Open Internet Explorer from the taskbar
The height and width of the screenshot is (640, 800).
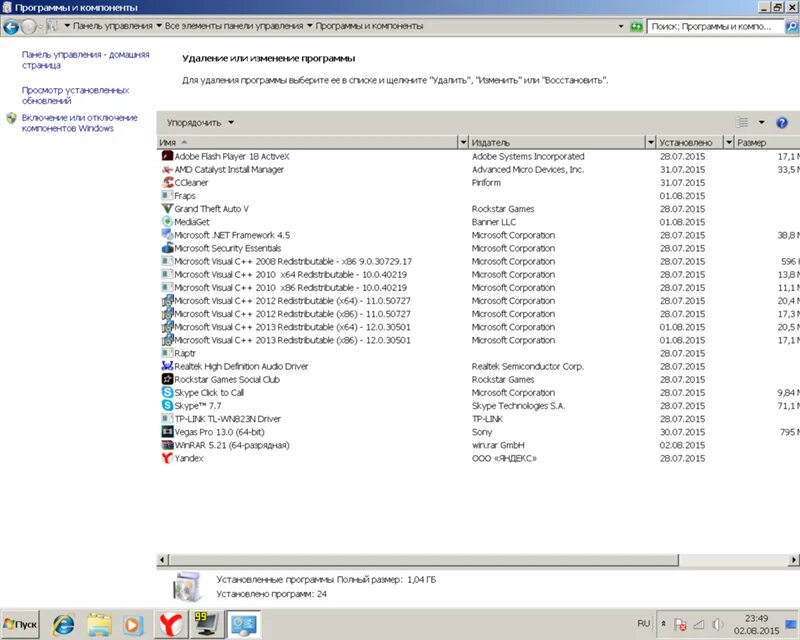pos(64,625)
